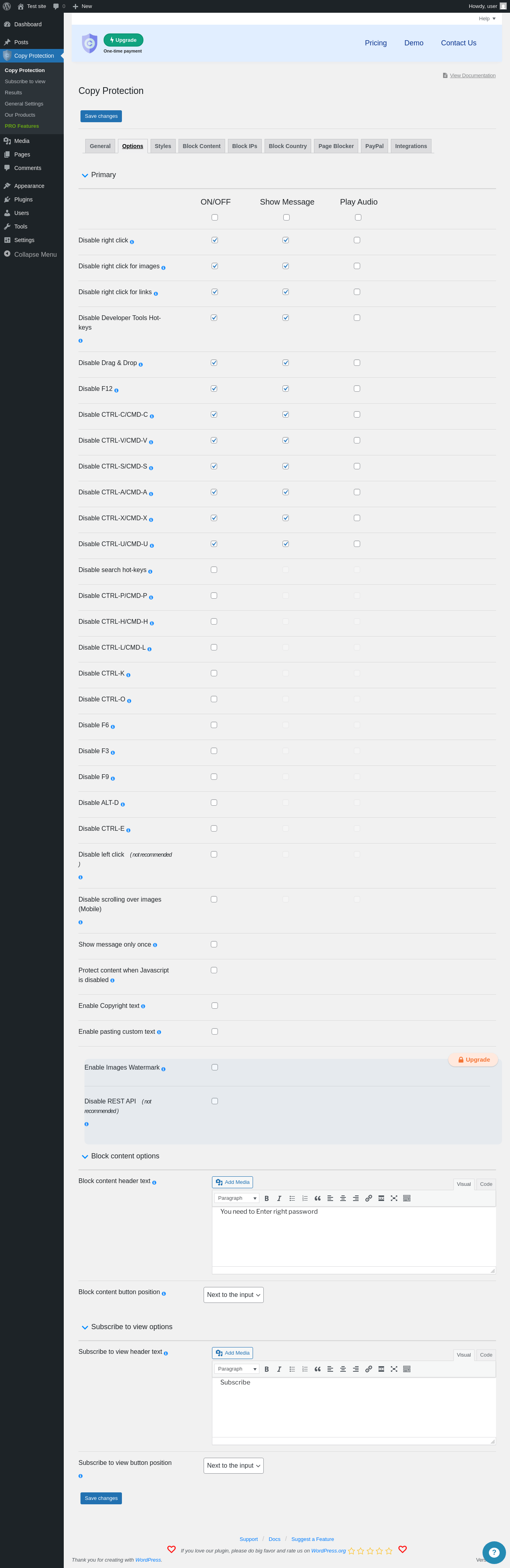Click the WordPress logo in admin bar
Screen dimensions: 510x1568
(x=7, y=6)
